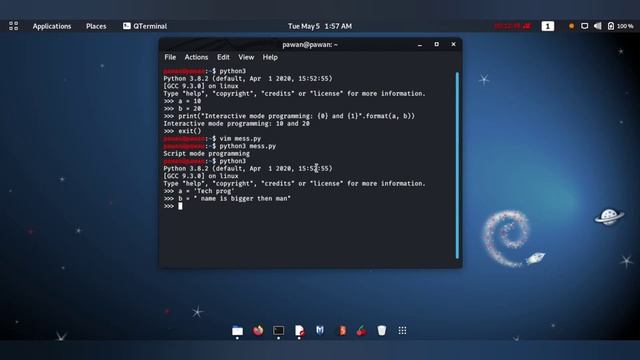This screenshot has width=640, height=360.
Task: Click the red recording timer in the panel
Action: click(x=513, y=26)
